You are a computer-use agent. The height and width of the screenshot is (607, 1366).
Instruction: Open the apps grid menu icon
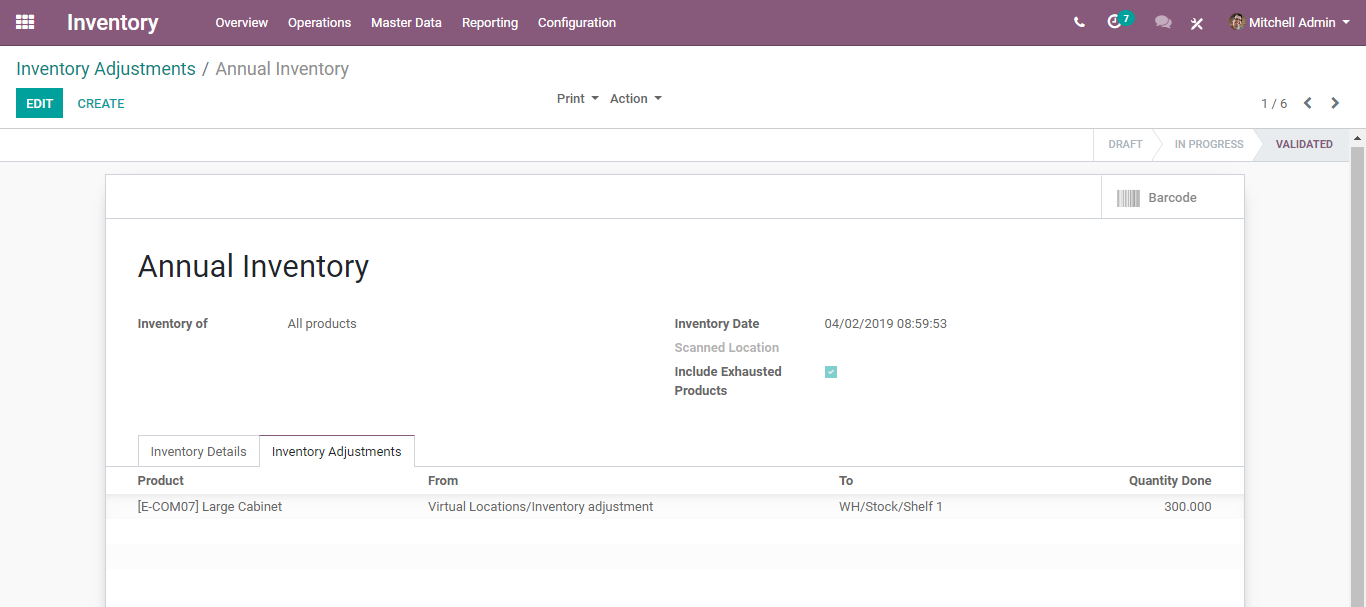25,22
